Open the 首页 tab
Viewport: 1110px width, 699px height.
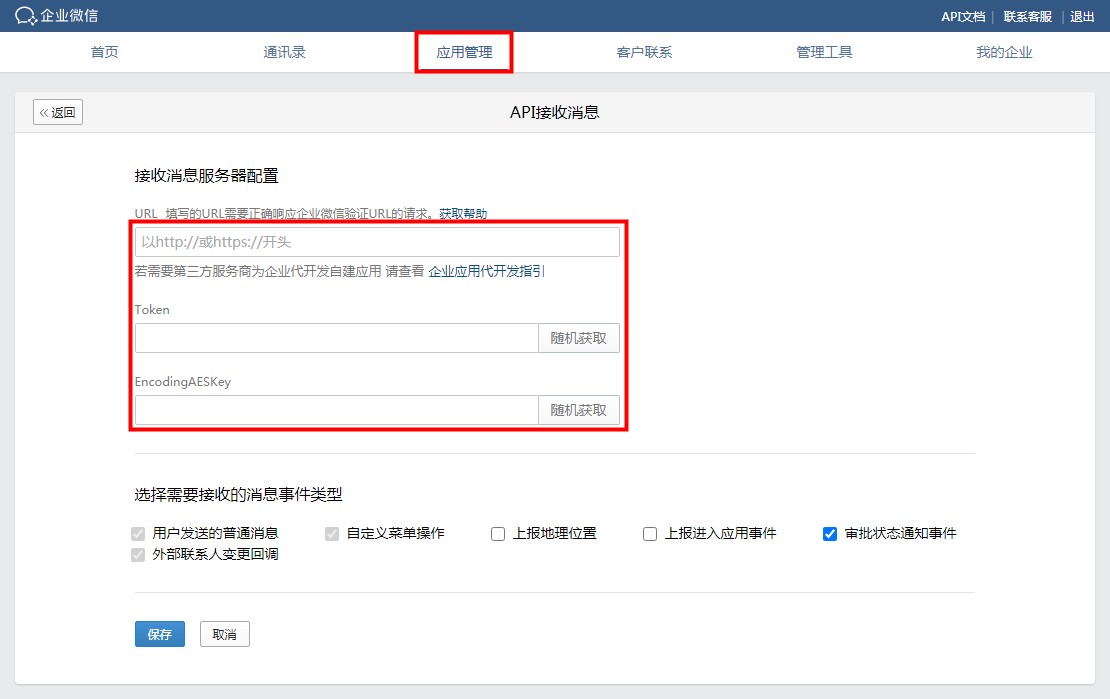[104, 52]
